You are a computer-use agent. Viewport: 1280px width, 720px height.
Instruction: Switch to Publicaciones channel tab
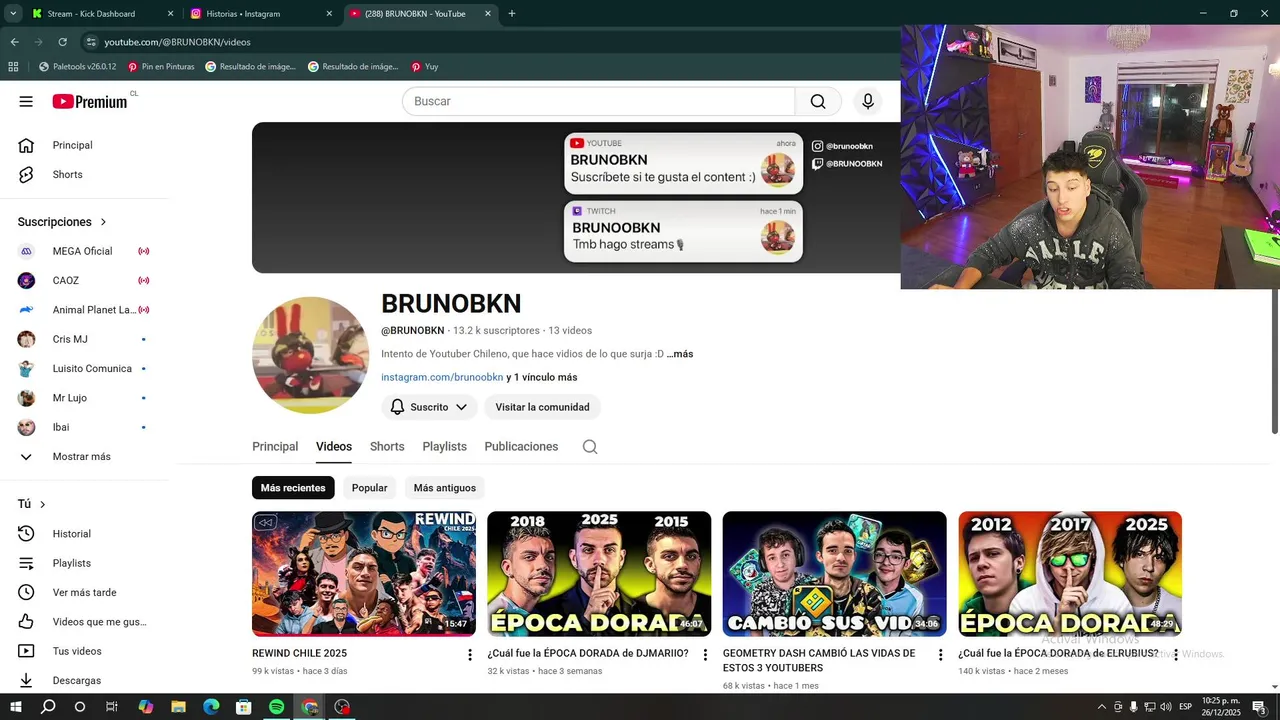pyautogui.click(x=521, y=447)
